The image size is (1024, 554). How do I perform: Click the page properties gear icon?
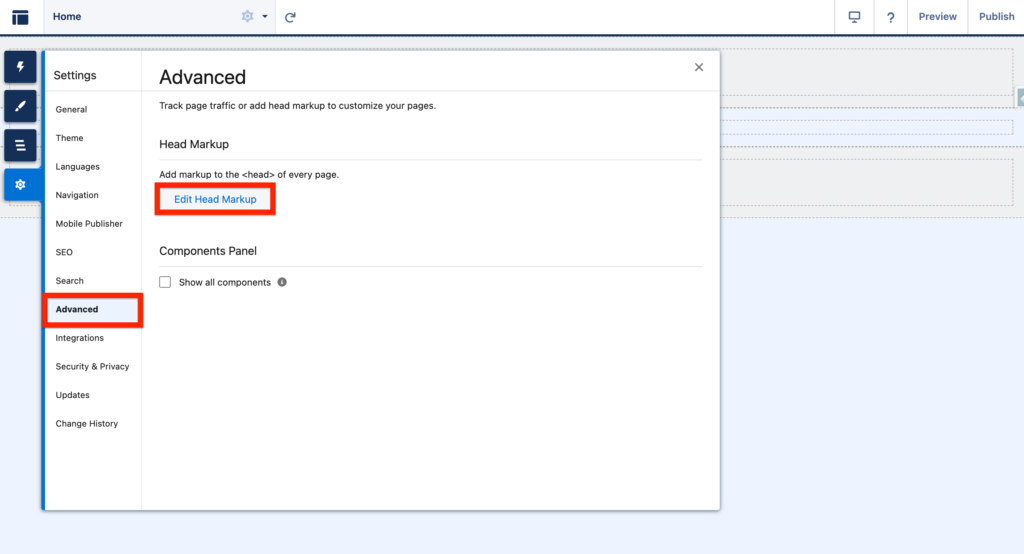tap(248, 17)
